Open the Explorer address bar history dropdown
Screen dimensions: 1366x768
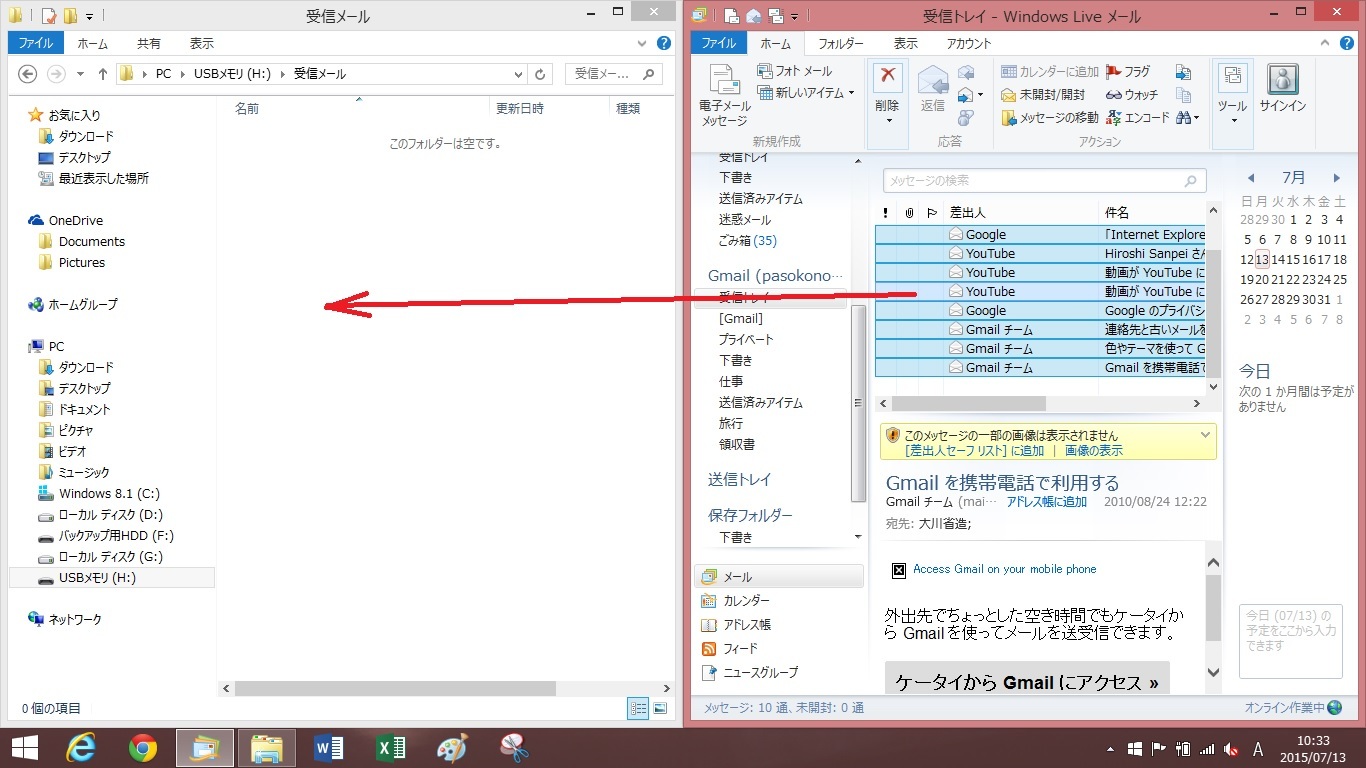(518, 74)
